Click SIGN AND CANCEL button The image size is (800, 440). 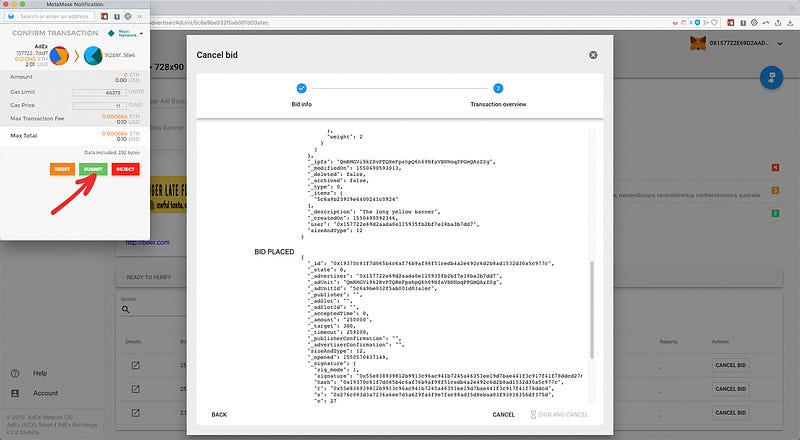(x=559, y=414)
